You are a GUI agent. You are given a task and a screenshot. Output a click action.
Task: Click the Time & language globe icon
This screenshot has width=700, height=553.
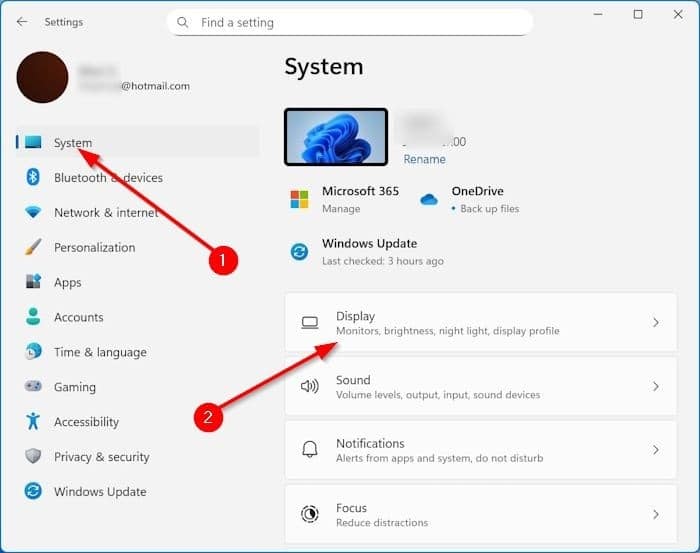point(33,352)
